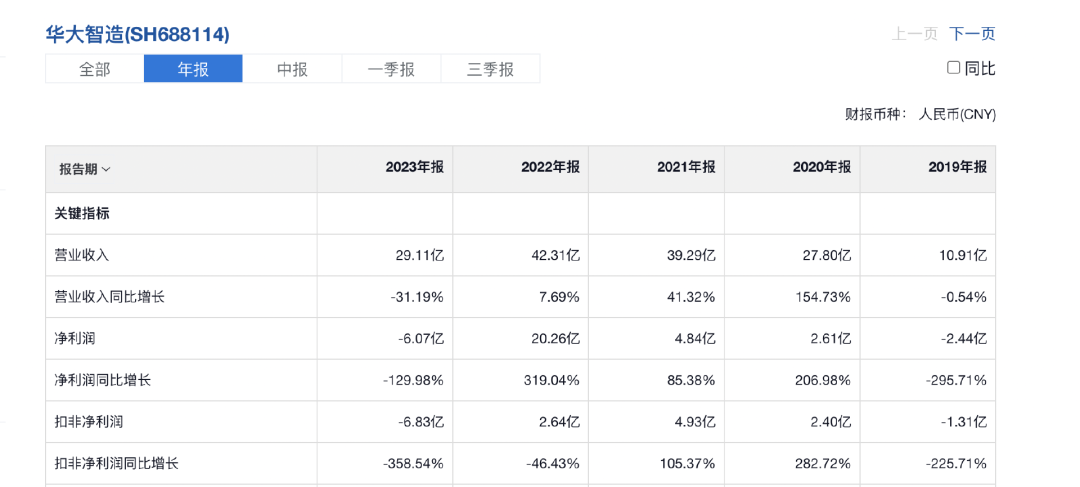
Task: Click the 扣非净利润同比增长 row label
Action: click(x=116, y=464)
